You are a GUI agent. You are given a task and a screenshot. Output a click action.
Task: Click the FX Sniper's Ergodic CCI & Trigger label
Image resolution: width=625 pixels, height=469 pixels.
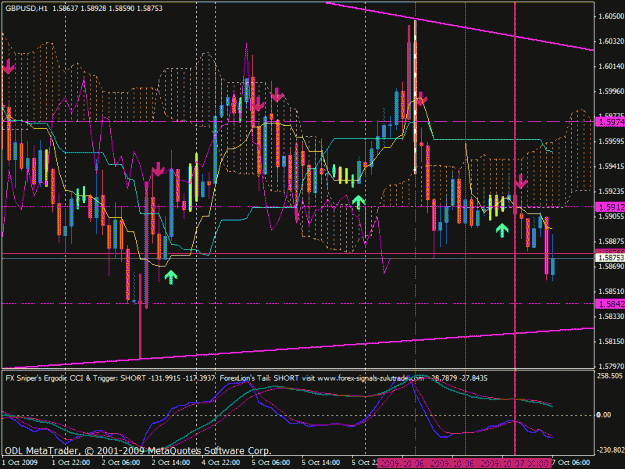61,378
